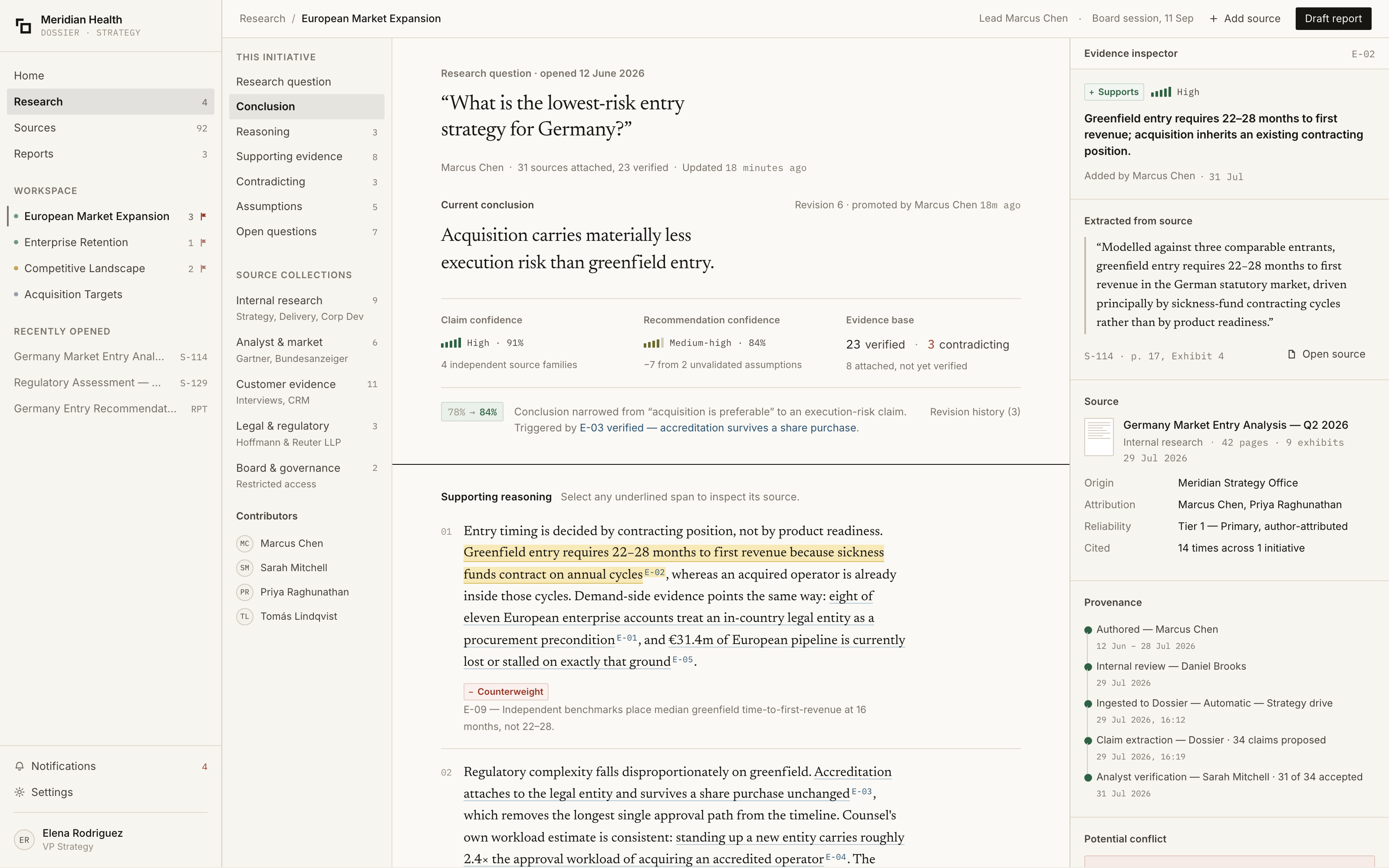Open the Germany Market Entry Analysis document thumbnail
The height and width of the screenshot is (868, 1389).
[x=1099, y=437]
